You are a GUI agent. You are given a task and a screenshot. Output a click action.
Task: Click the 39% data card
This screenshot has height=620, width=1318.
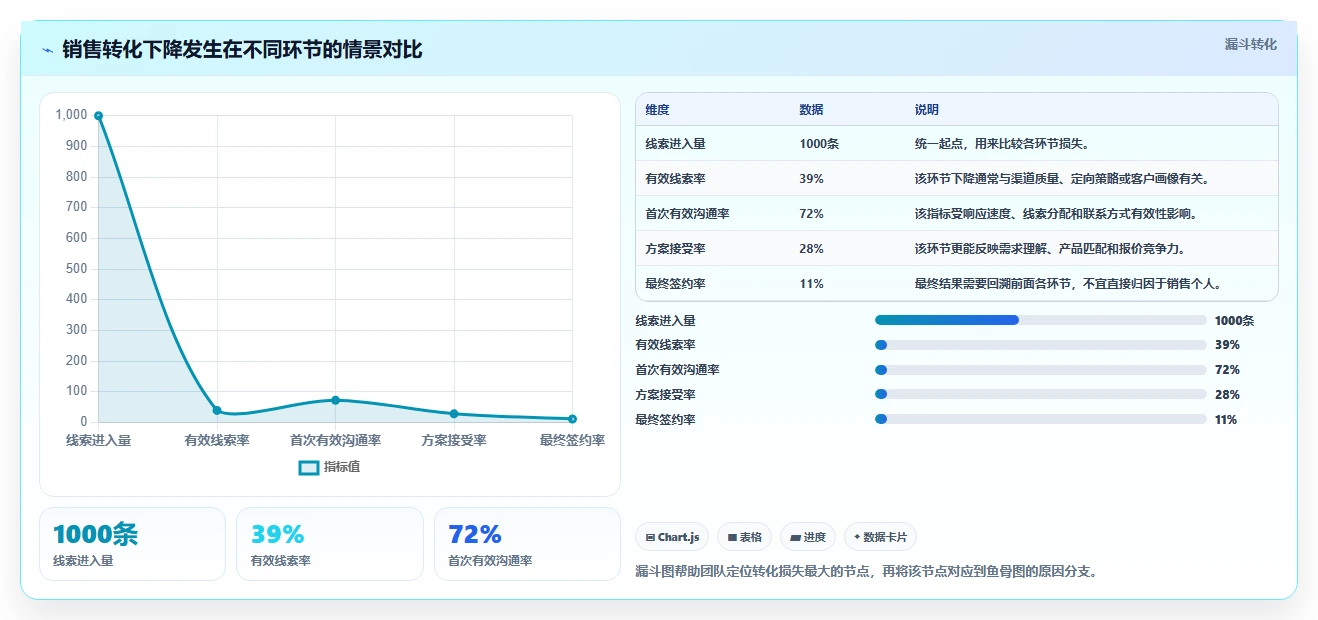tap(330, 544)
